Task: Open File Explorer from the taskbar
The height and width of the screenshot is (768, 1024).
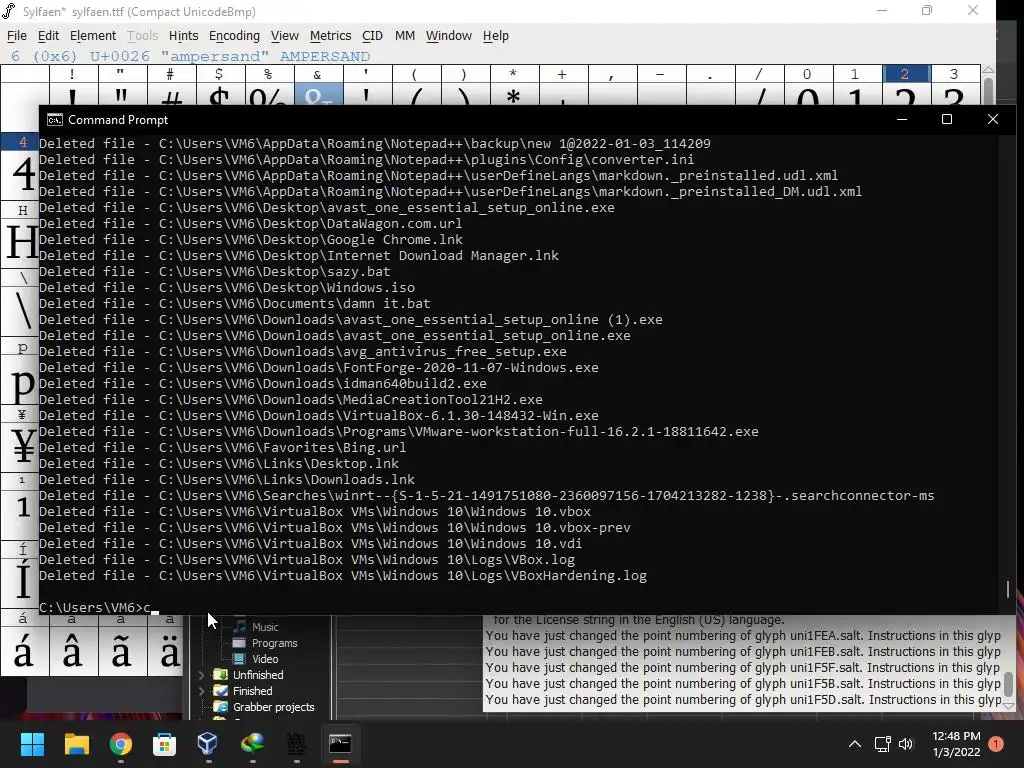Action: 76,744
